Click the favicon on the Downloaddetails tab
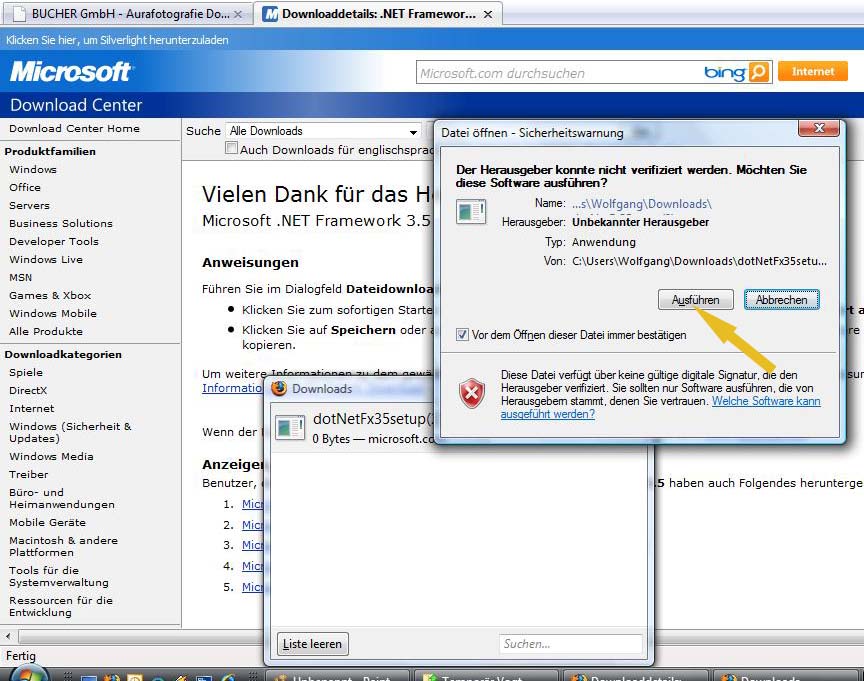 point(270,14)
